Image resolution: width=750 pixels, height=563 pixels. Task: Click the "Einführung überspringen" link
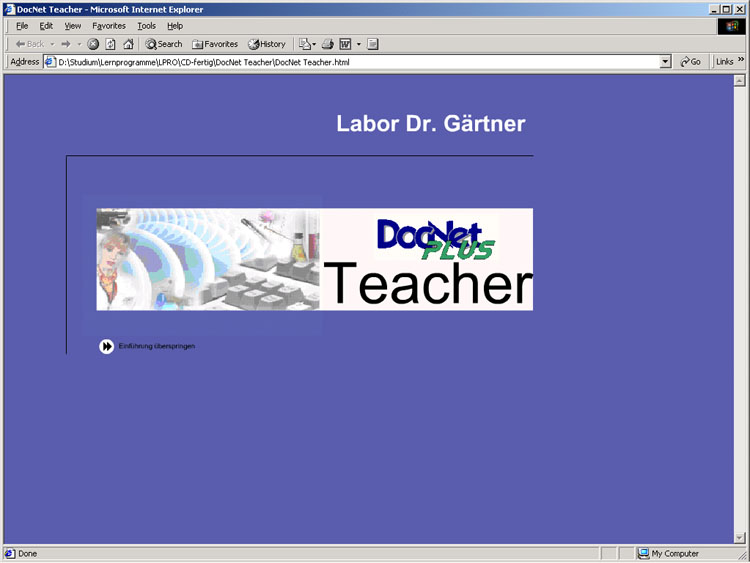tap(156, 346)
